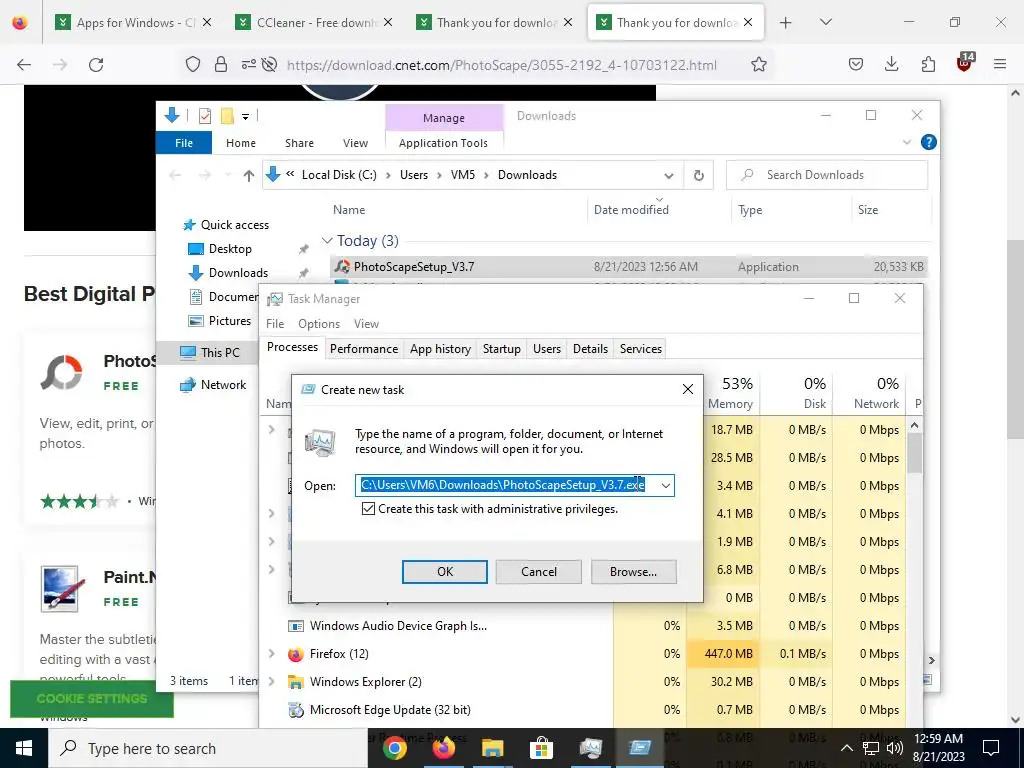Click Cancel in Create new task
The width and height of the screenshot is (1024, 768).
tap(539, 571)
